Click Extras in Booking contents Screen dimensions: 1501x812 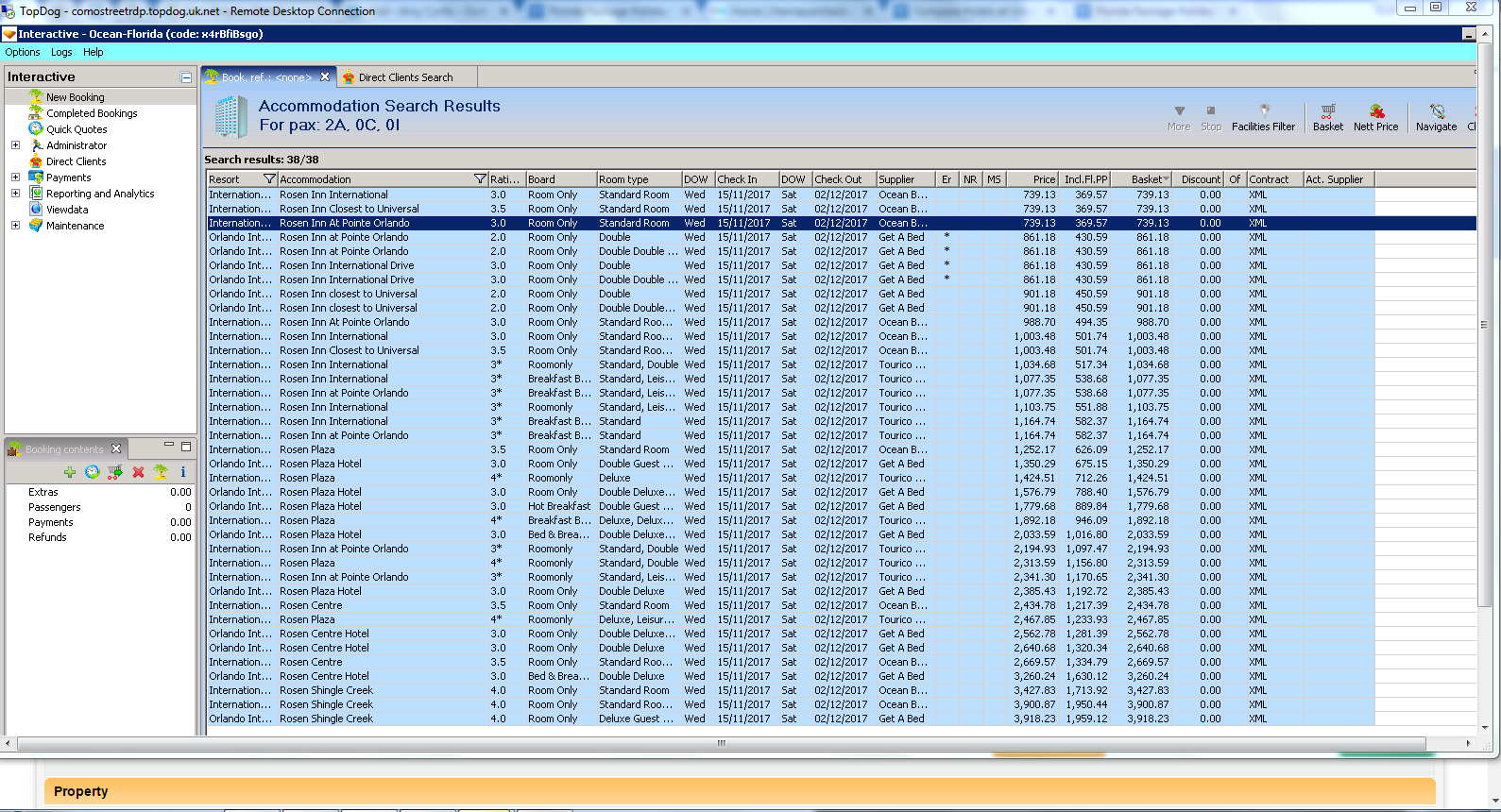(x=43, y=492)
